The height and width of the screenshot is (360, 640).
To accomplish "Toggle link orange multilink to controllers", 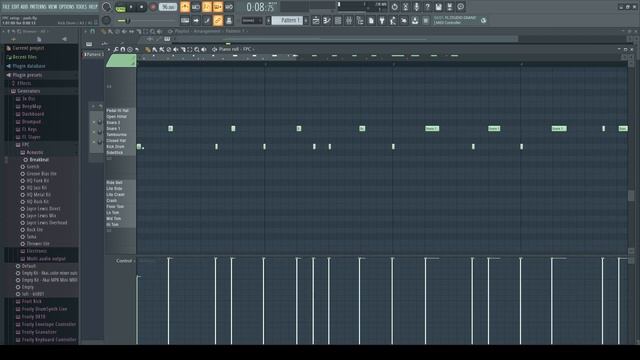I will pyautogui.click(x=218, y=20).
